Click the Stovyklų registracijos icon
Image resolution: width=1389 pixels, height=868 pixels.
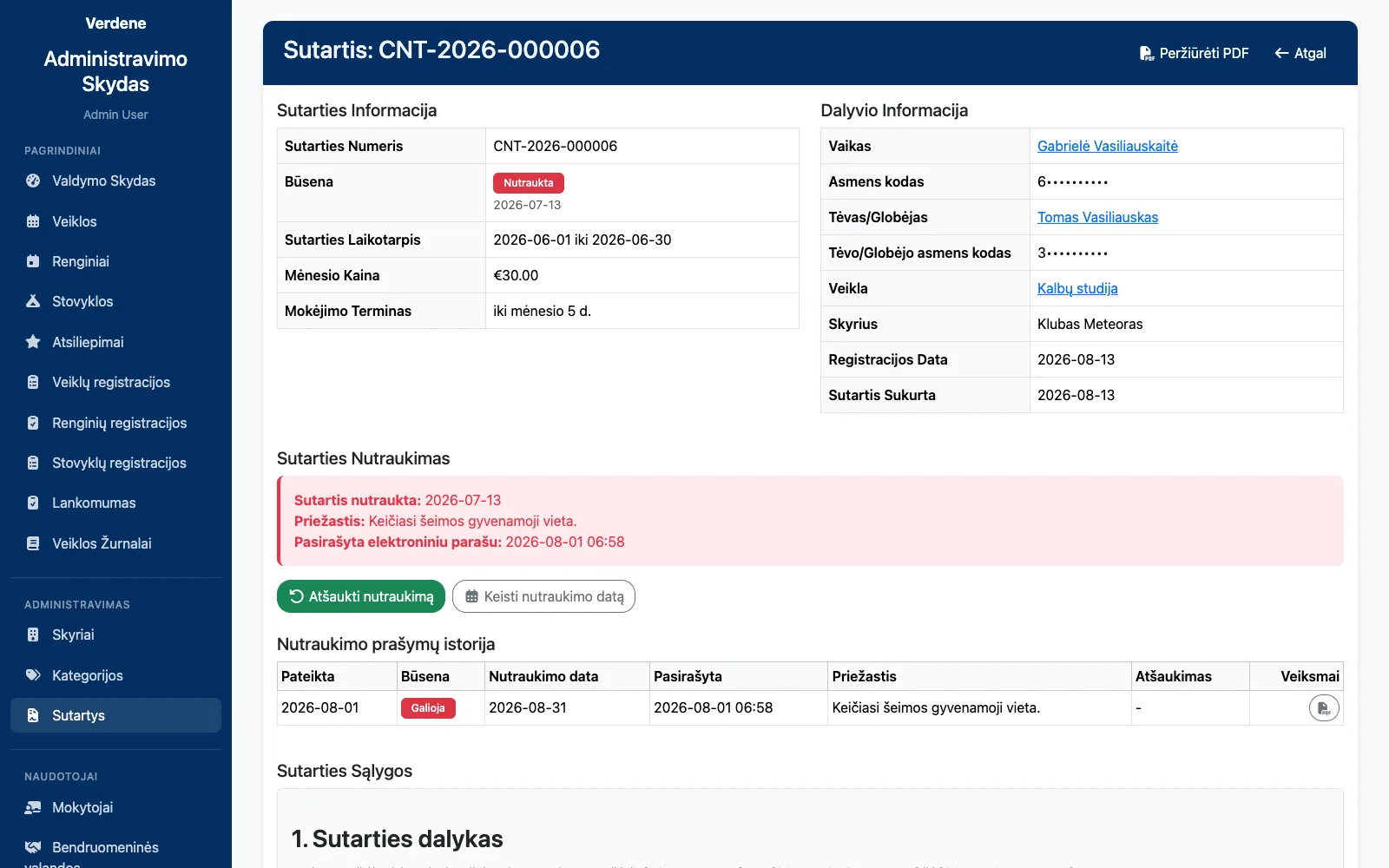click(x=33, y=463)
